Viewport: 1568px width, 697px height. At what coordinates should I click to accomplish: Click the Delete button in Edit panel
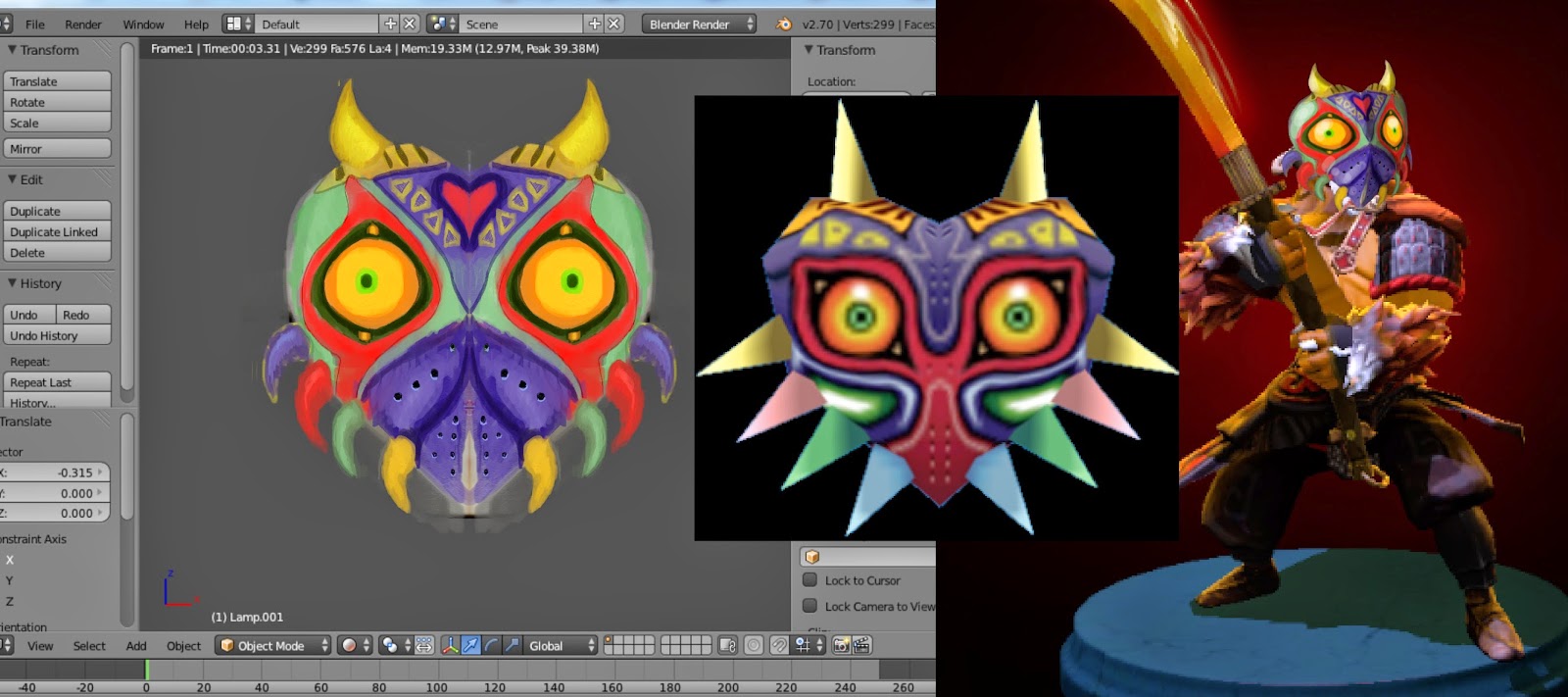(x=57, y=252)
